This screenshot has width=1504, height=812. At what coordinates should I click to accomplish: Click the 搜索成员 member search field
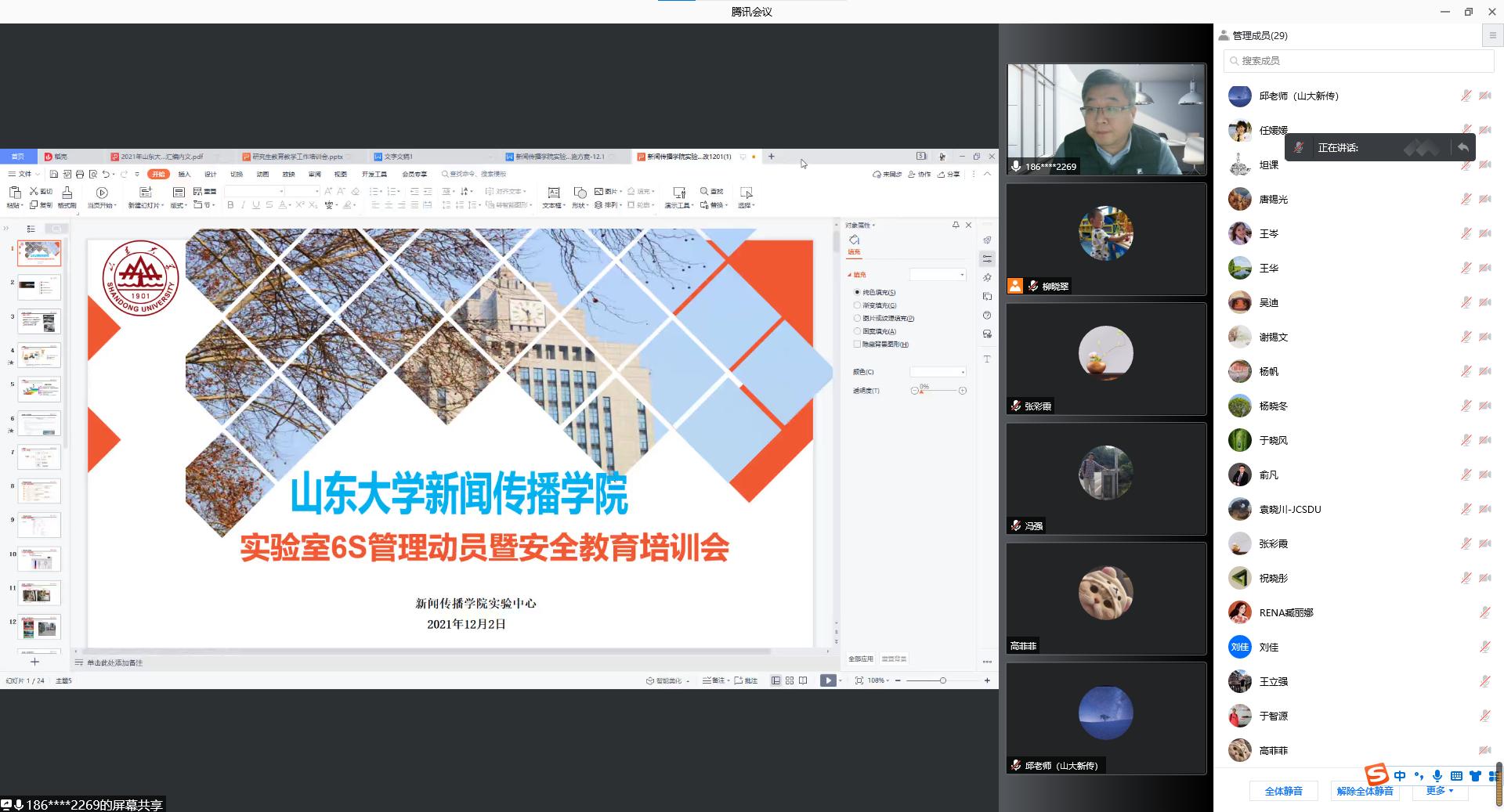pyautogui.click(x=1359, y=60)
